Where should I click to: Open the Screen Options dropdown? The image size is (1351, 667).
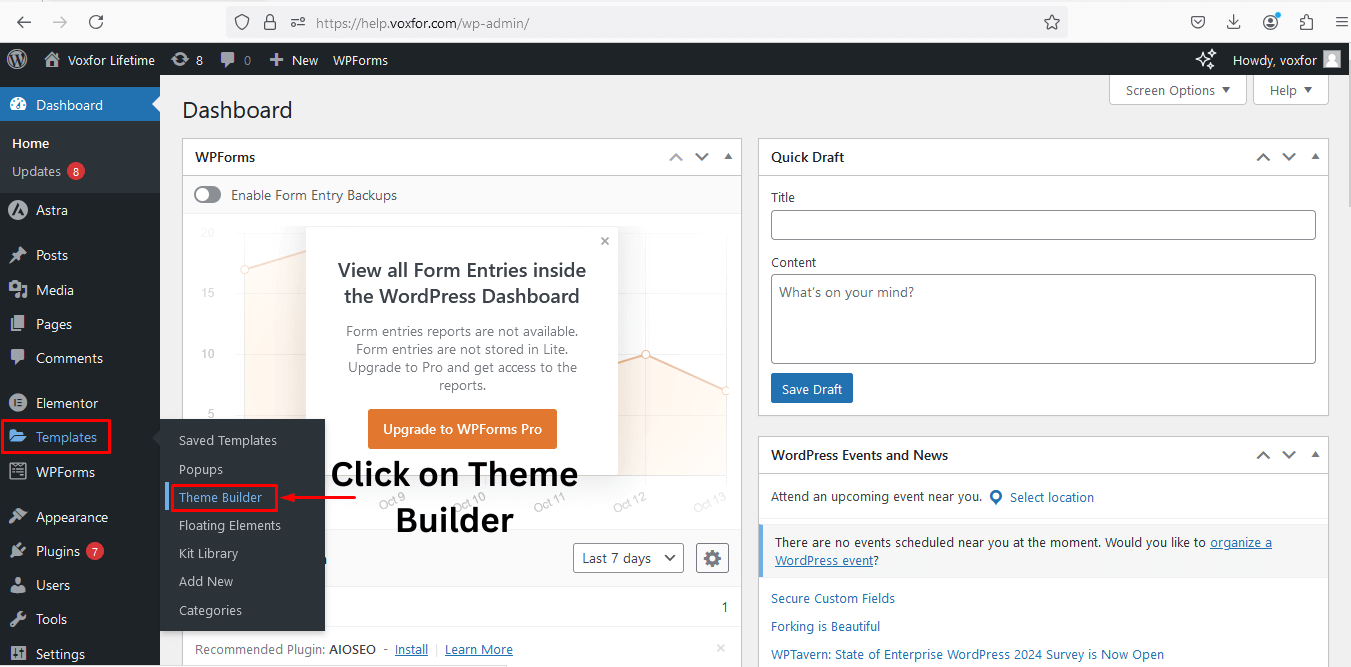tap(1177, 90)
